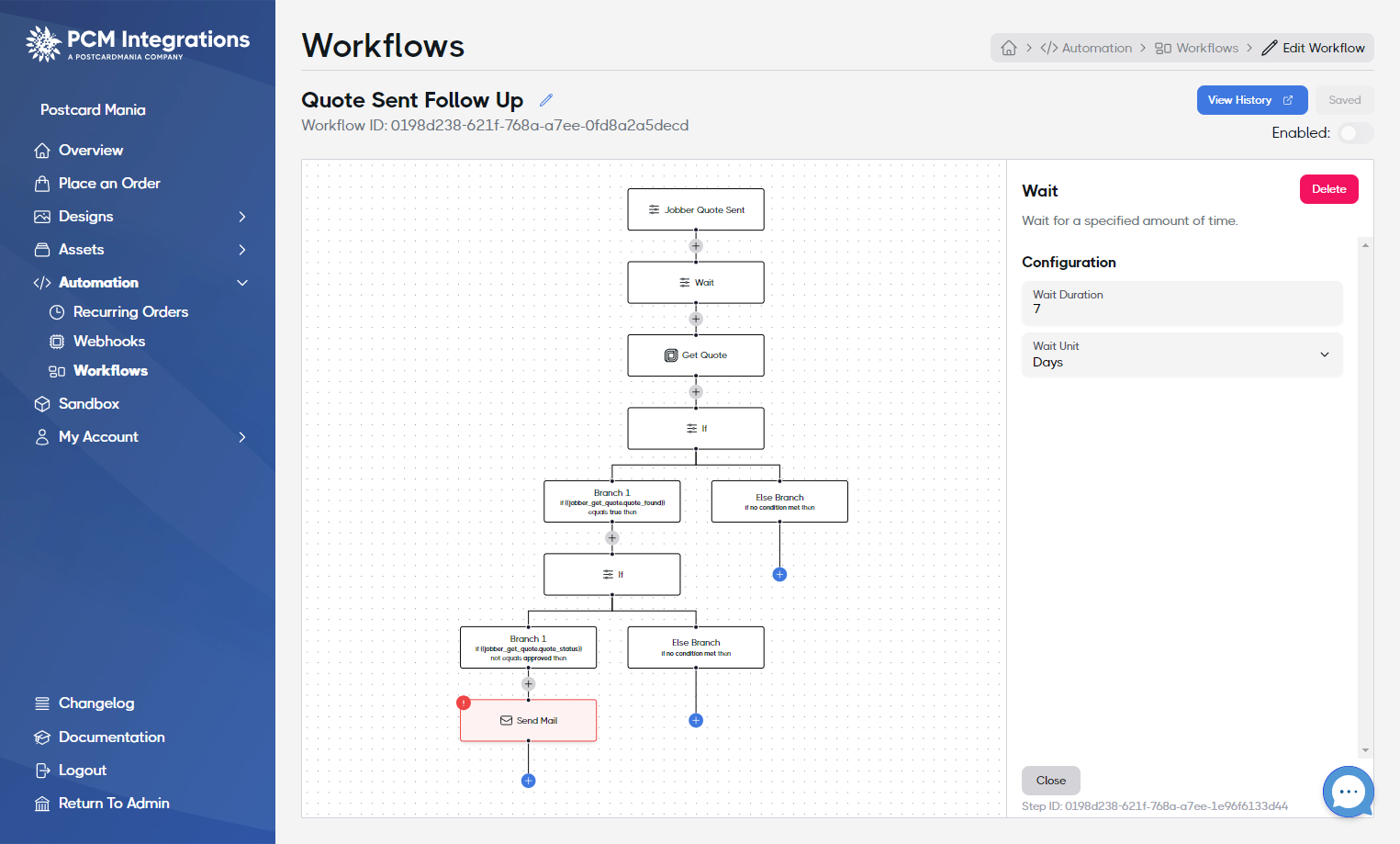Edit the Wait Duration field

coord(1182,303)
